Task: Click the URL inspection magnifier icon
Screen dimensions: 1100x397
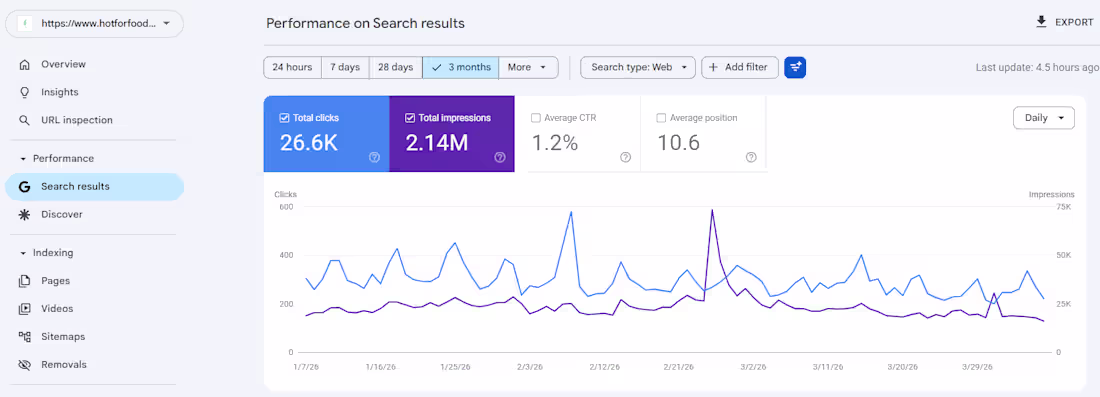Action: pos(25,121)
